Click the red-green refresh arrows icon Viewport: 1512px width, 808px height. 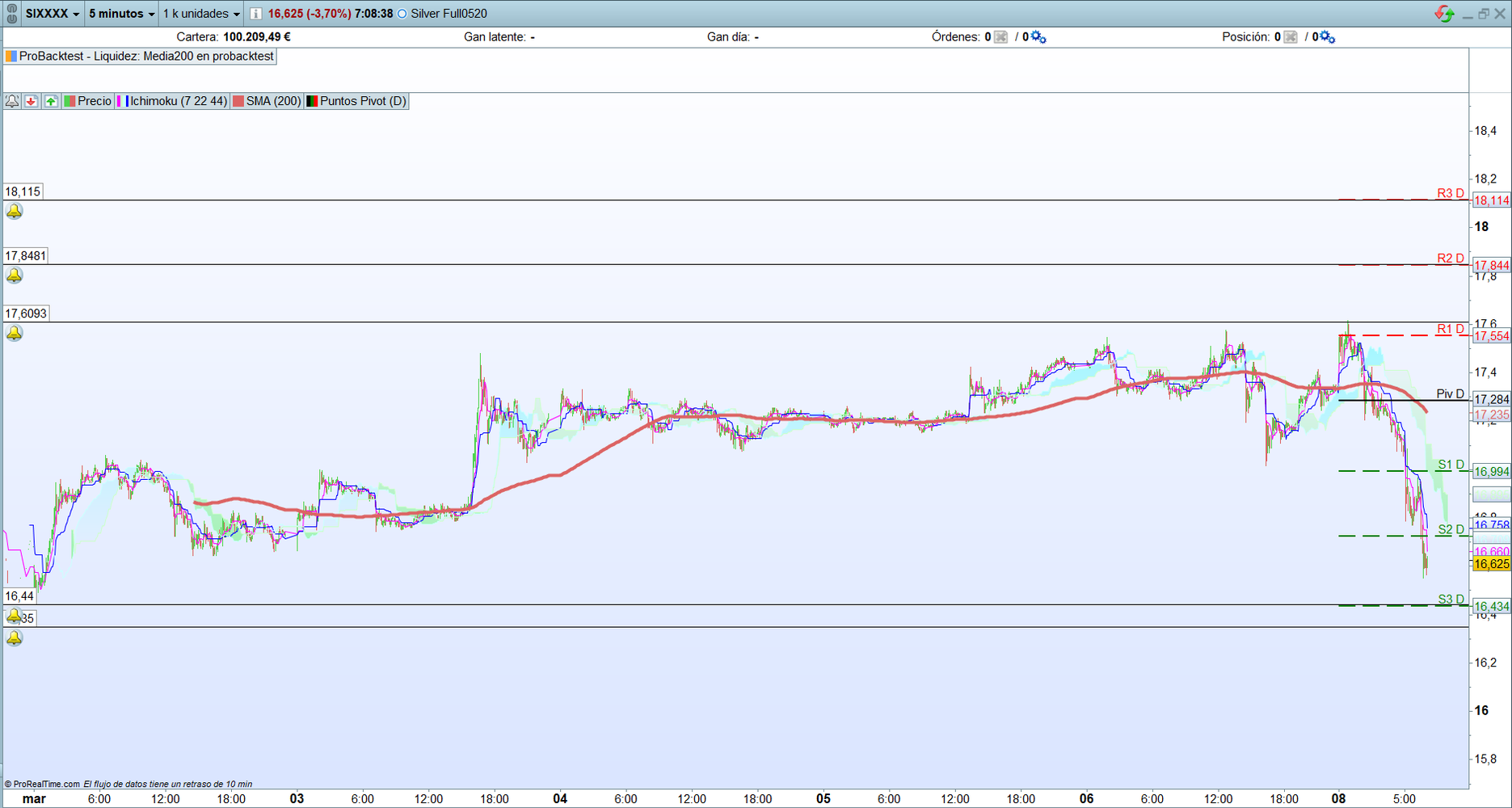click(1444, 14)
